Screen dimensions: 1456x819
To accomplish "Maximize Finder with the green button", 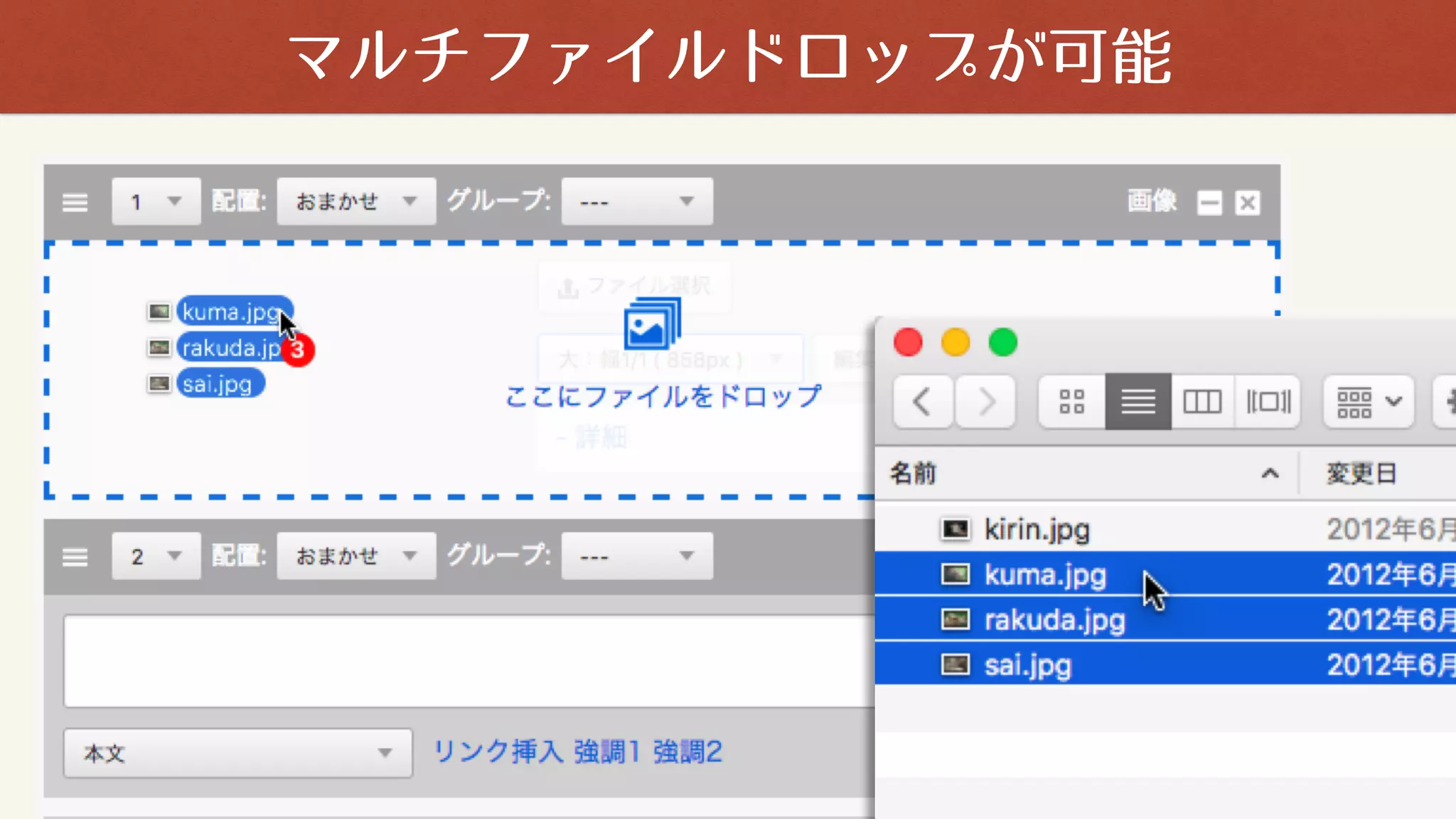I will (1003, 343).
